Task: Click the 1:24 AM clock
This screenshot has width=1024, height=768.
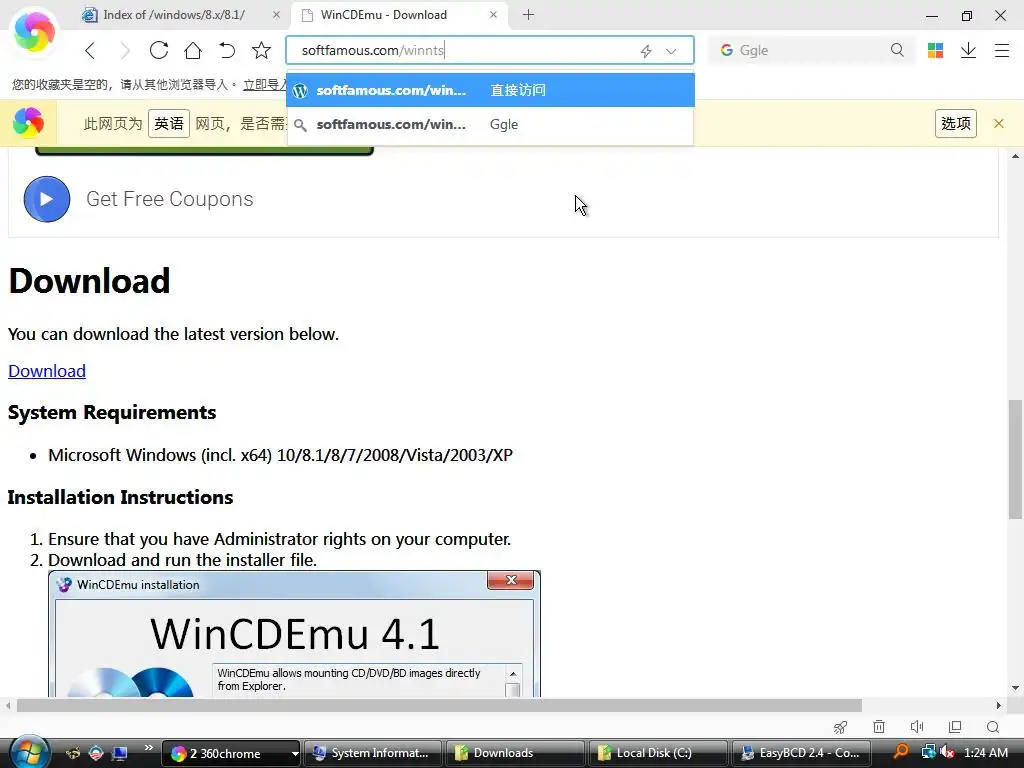Action: pos(985,753)
